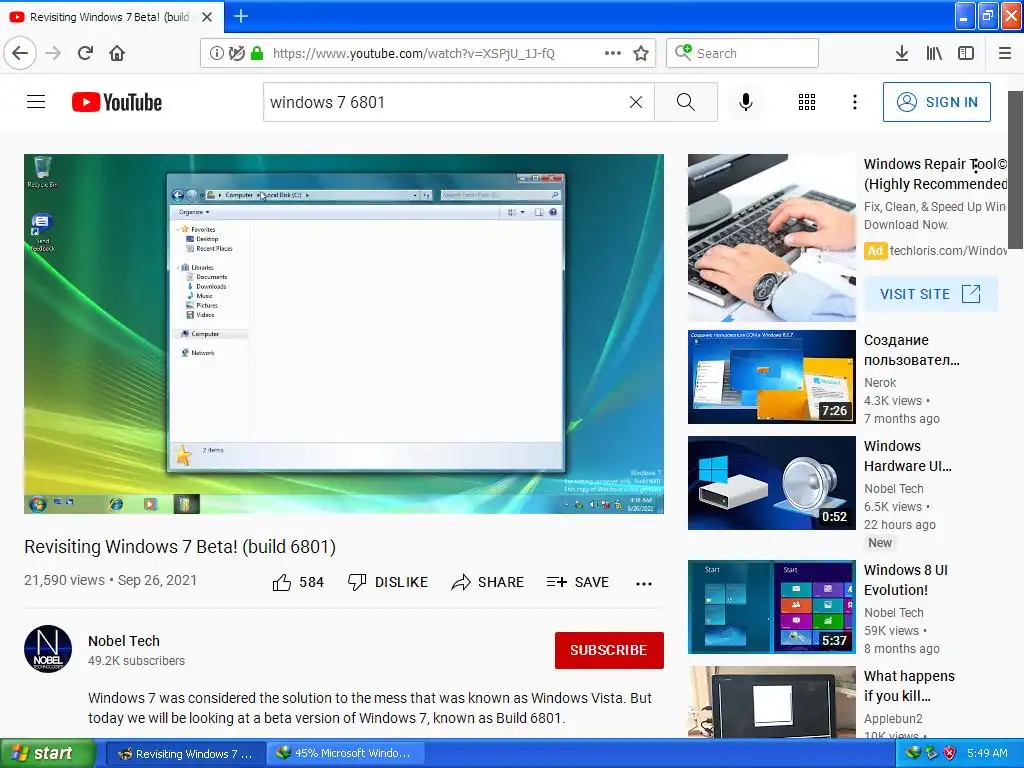The height and width of the screenshot is (768, 1024).
Task: Open the Applebun2 video thumbnail
Action: [771, 702]
